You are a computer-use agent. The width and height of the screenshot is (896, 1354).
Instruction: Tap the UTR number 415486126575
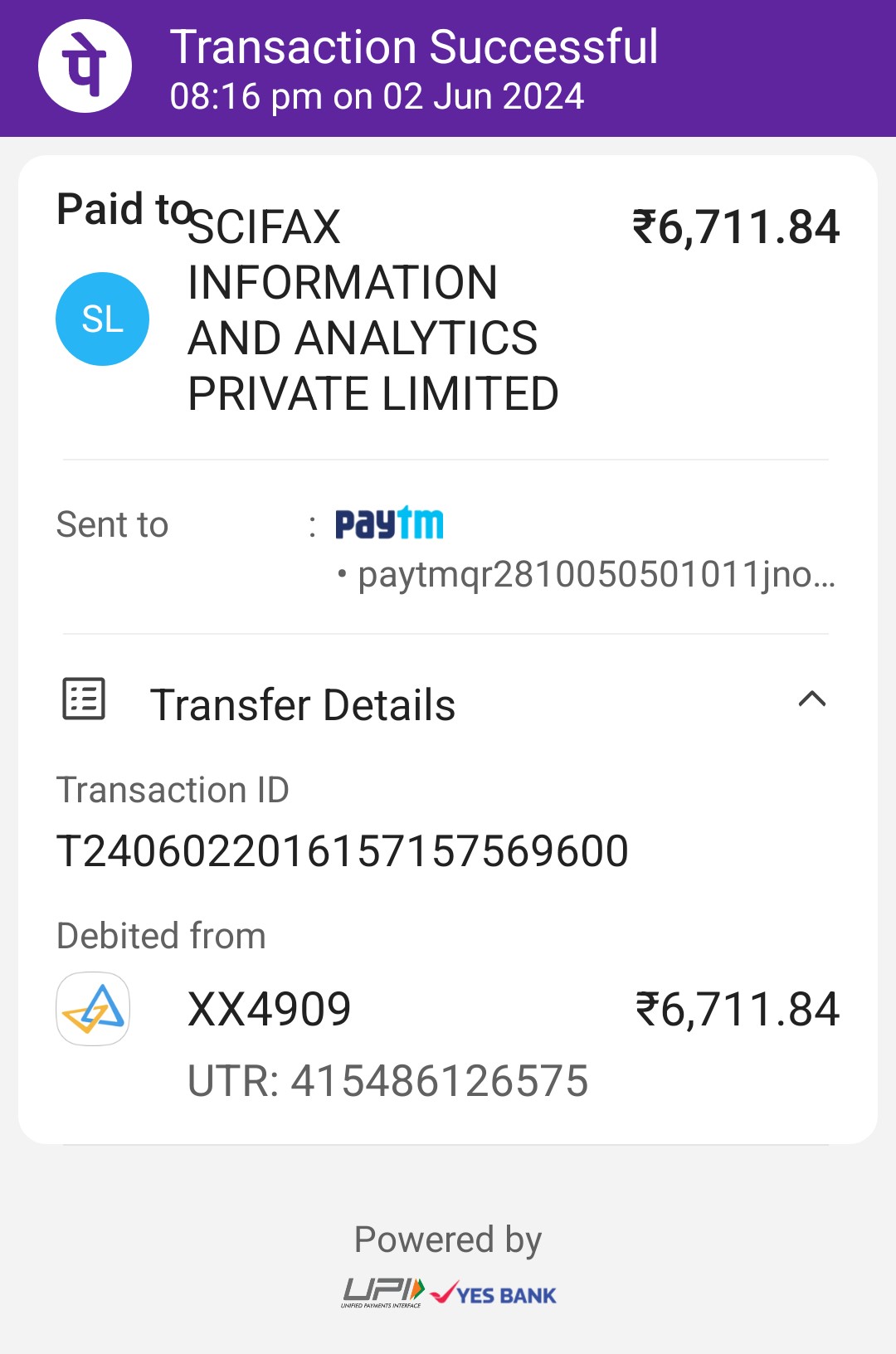pyautogui.click(x=388, y=1081)
